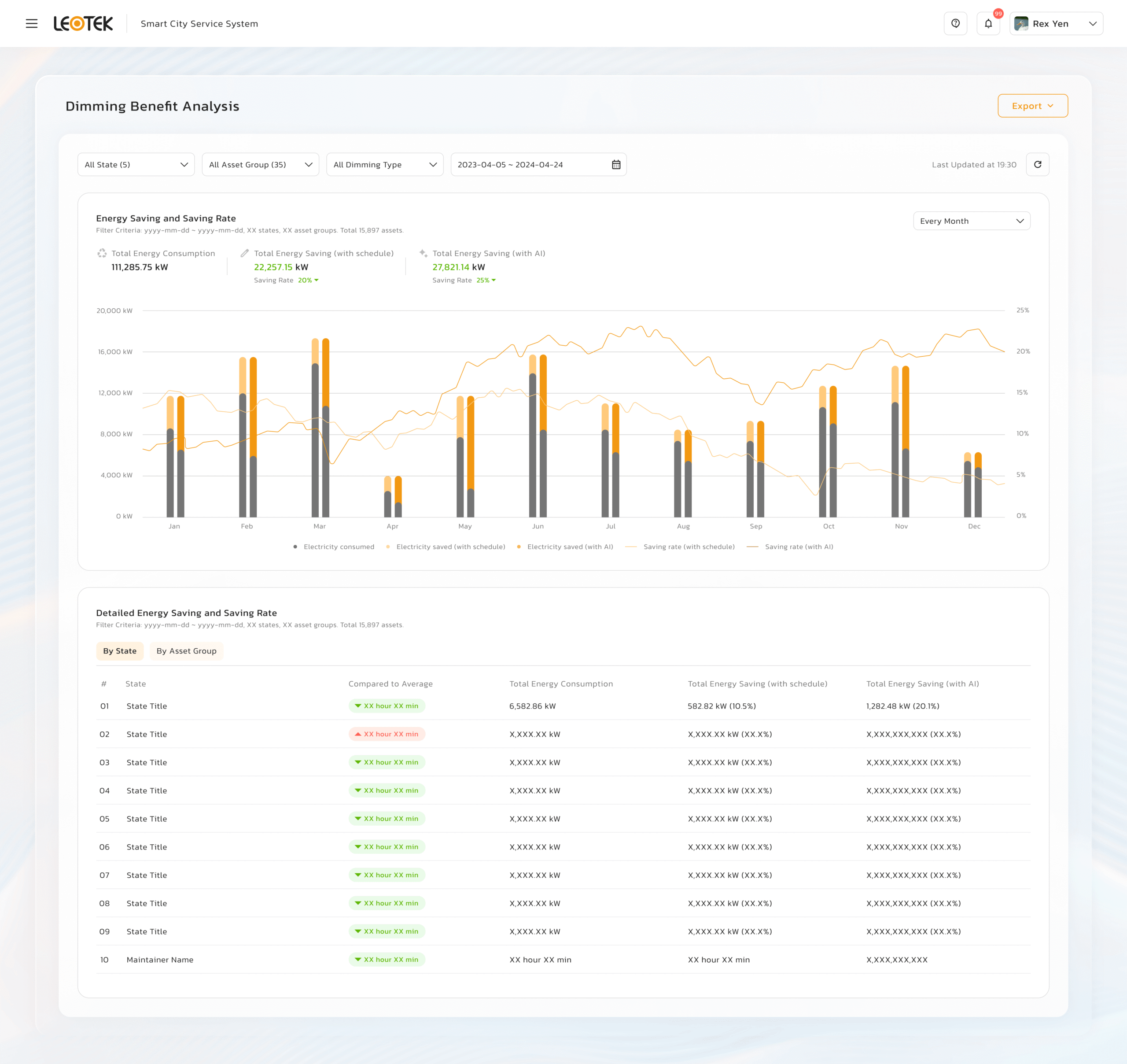Click the pencil icon beside Total Energy Saving
The height and width of the screenshot is (1064, 1127).
click(x=244, y=253)
